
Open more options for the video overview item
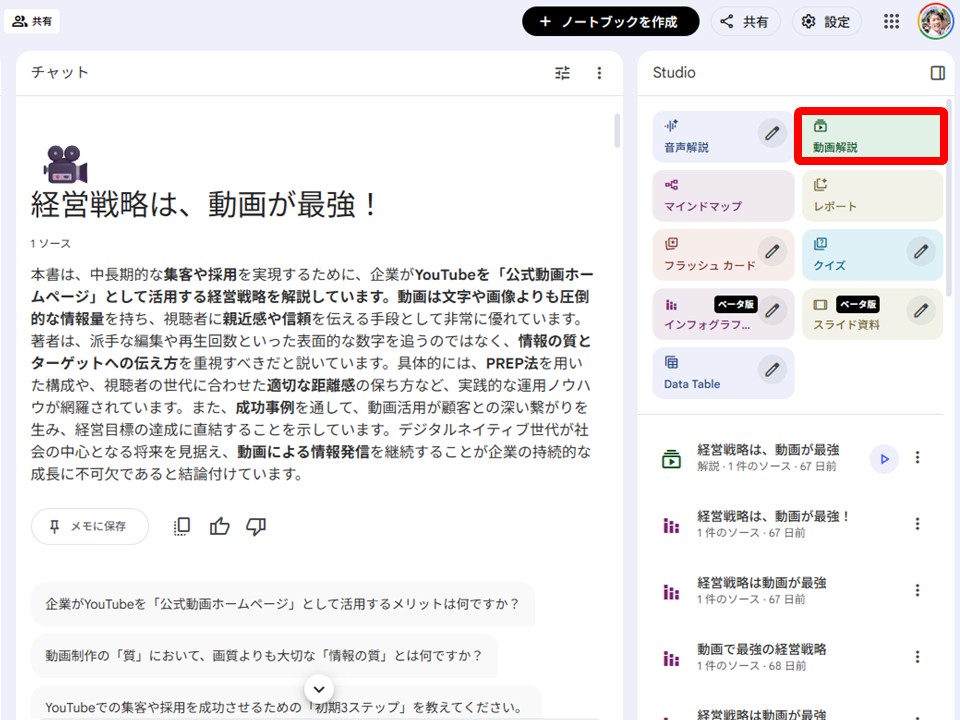click(x=917, y=457)
